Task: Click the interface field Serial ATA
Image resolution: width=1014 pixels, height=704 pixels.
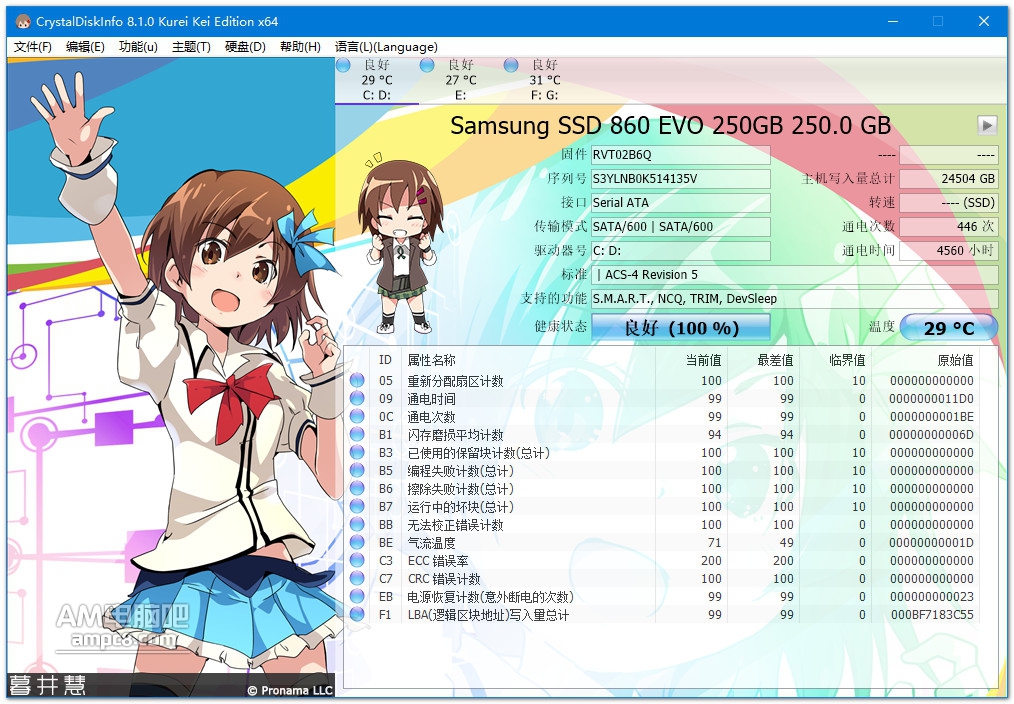Action: 681,202
